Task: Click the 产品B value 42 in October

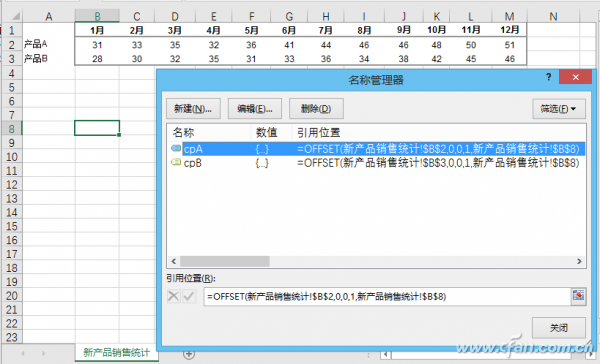Action: click(x=436, y=59)
